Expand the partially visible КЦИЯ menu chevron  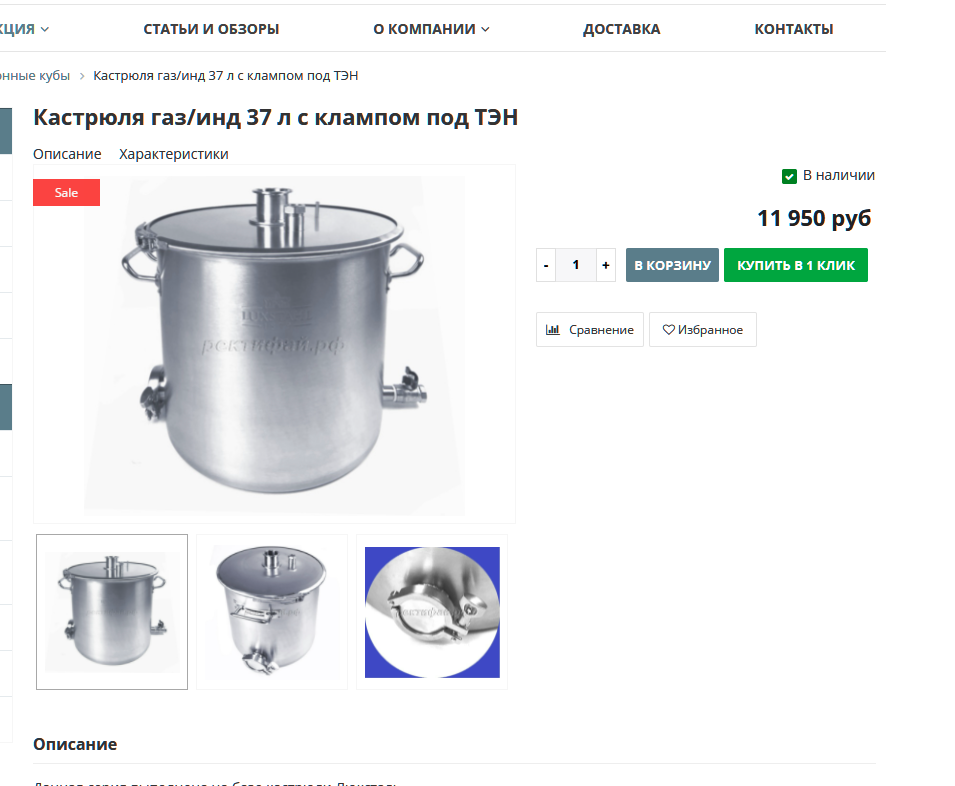(x=44, y=29)
